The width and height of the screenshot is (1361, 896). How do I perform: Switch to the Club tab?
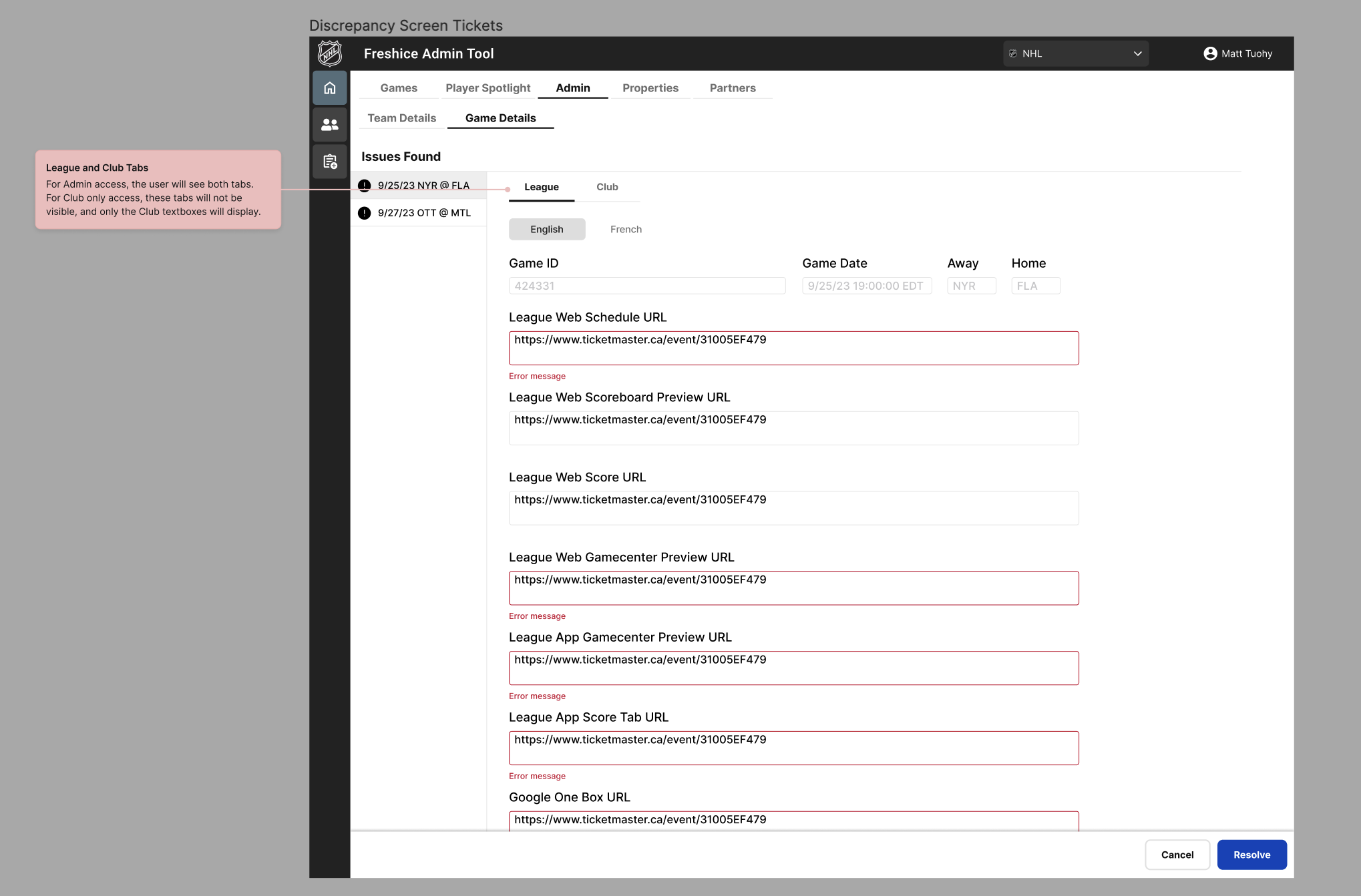coord(607,187)
